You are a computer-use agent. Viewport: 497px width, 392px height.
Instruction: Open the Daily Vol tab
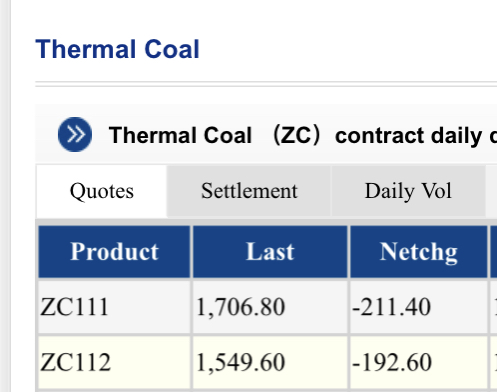[x=408, y=191]
